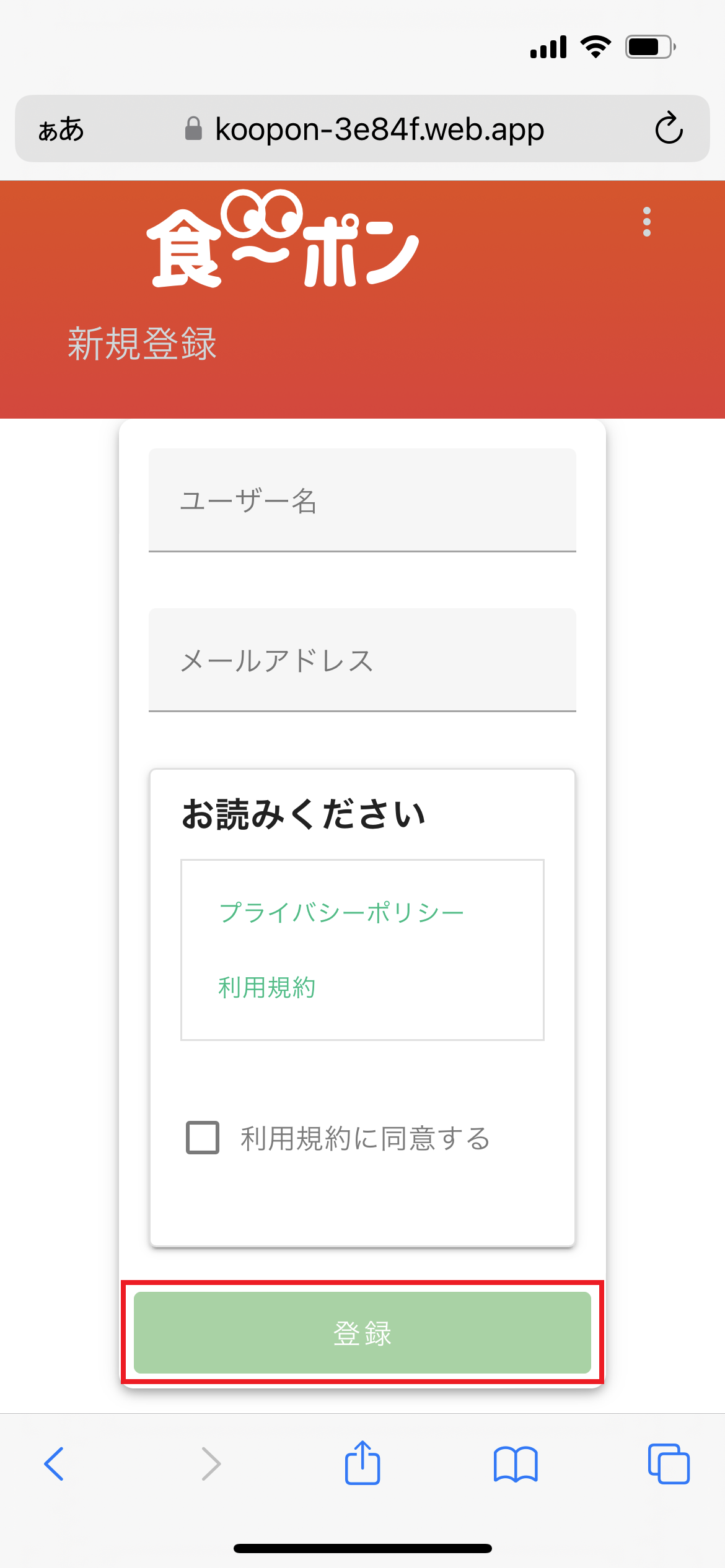Open the プライバシーポリシー link
The image size is (725, 1568).
tap(341, 913)
